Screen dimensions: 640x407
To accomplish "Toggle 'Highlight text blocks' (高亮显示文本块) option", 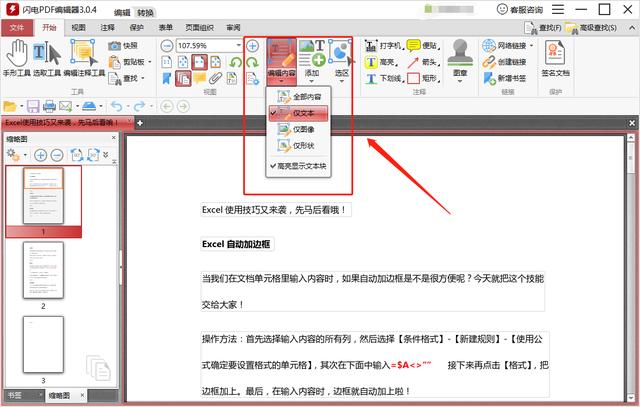I will coord(298,166).
